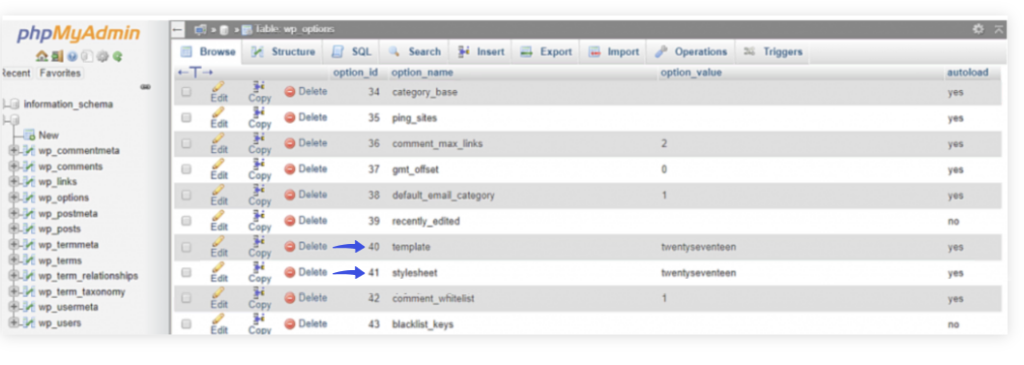Open the information_schema database
Image resolution: width=1024 pixels, height=365 pixels.
coord(68,104)
